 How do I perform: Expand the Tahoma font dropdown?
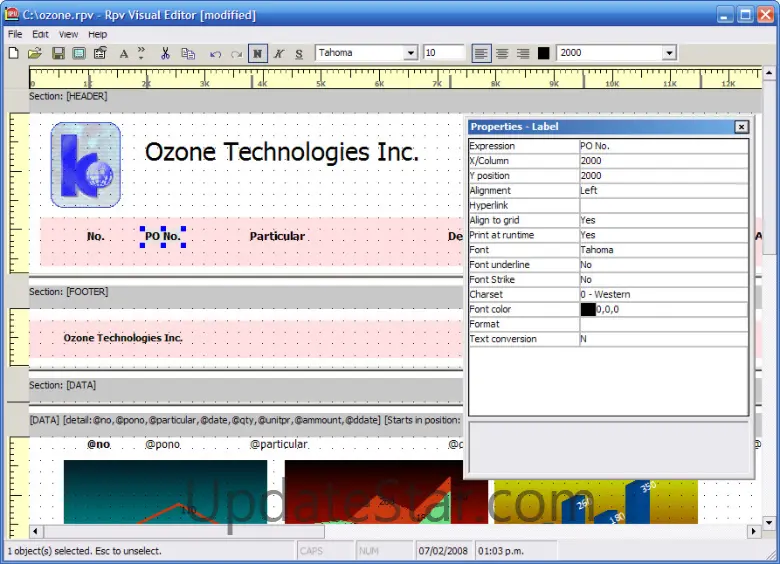click(x=410, y=53)
